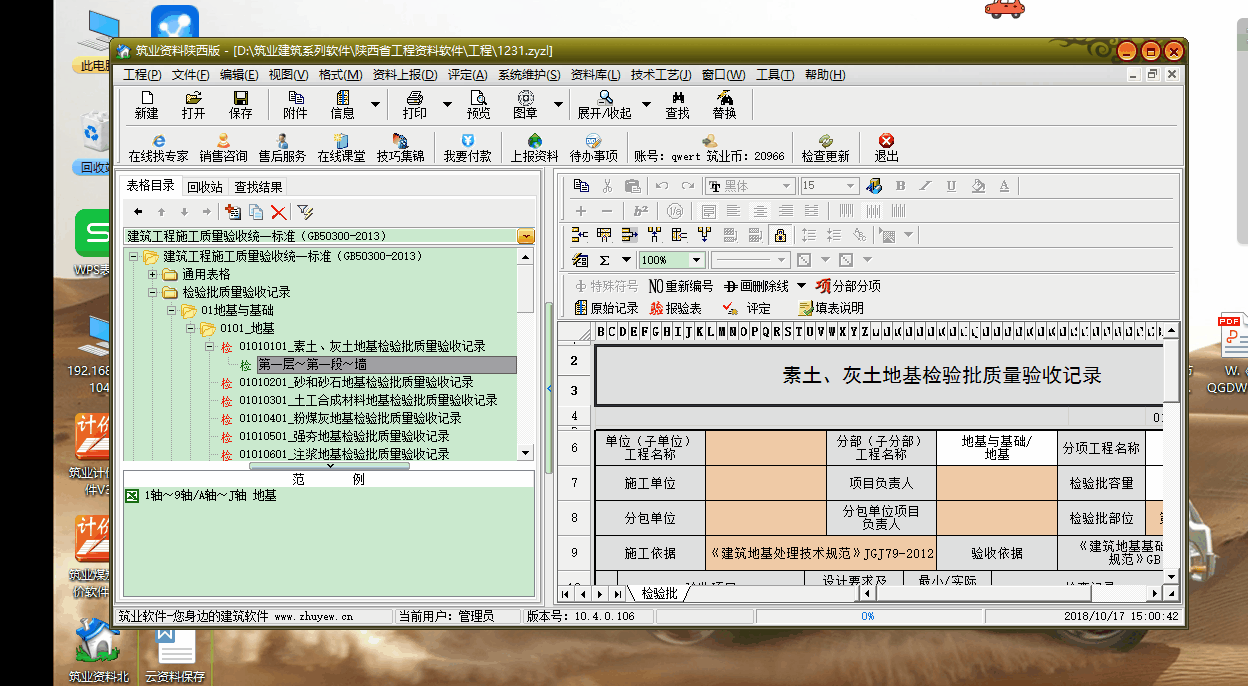
Task: Open the 资料库(L) menu
Action: [595, 75]
